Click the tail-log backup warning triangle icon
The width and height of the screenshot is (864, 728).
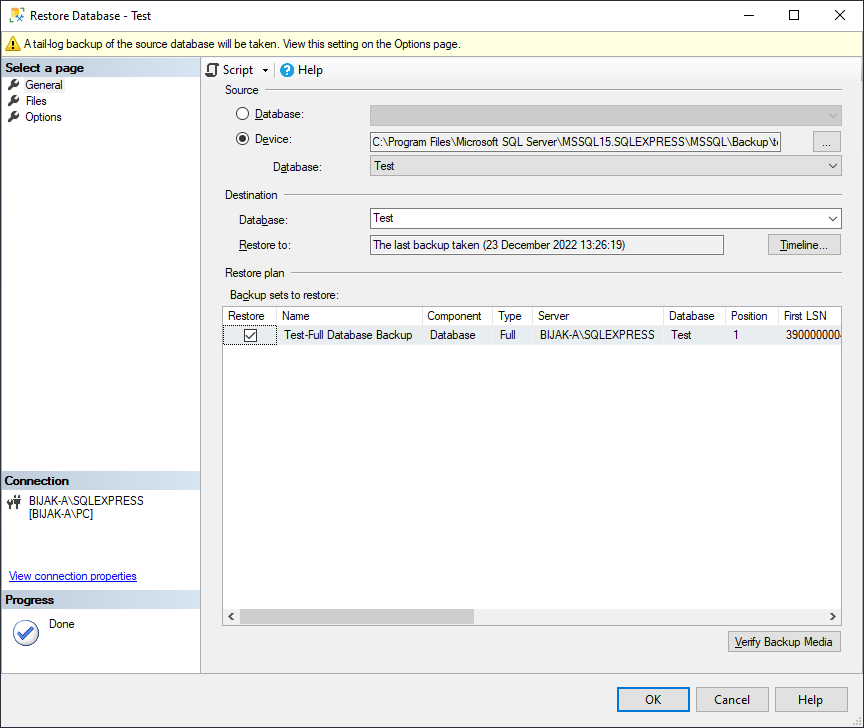[13, 44]
